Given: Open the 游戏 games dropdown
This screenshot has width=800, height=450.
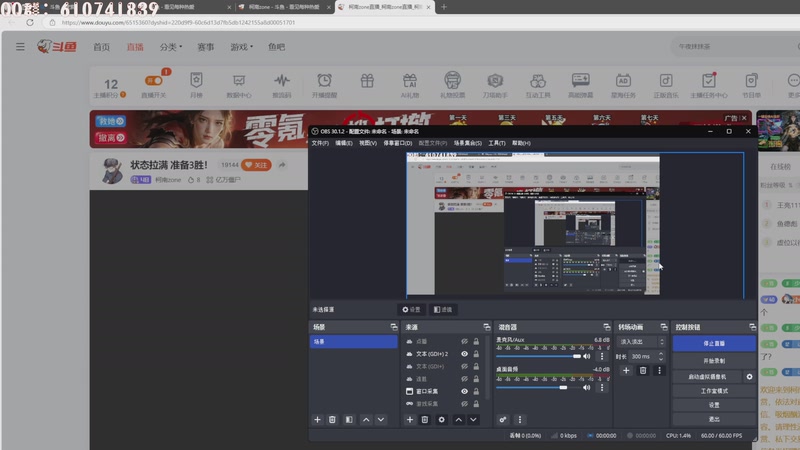Looking at the screenshot, I should [x=241, y=47].
